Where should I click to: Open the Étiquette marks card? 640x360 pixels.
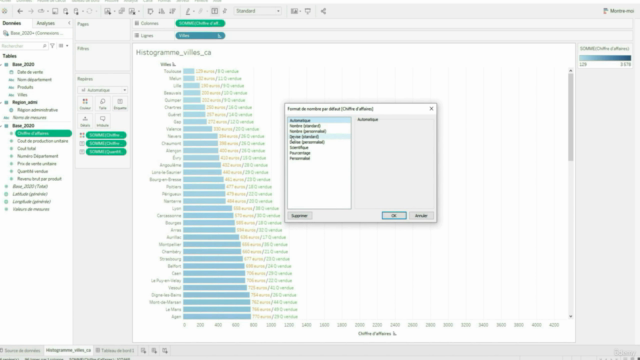pyautogui.click(x=120, y=104)
